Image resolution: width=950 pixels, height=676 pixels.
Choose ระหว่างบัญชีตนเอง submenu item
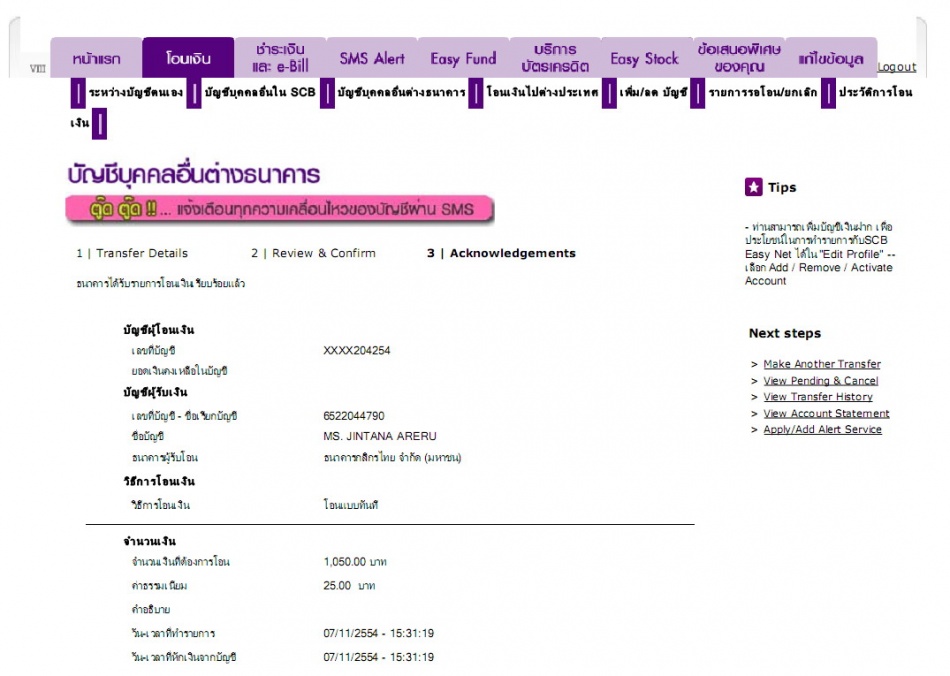(x=135, y=92)
